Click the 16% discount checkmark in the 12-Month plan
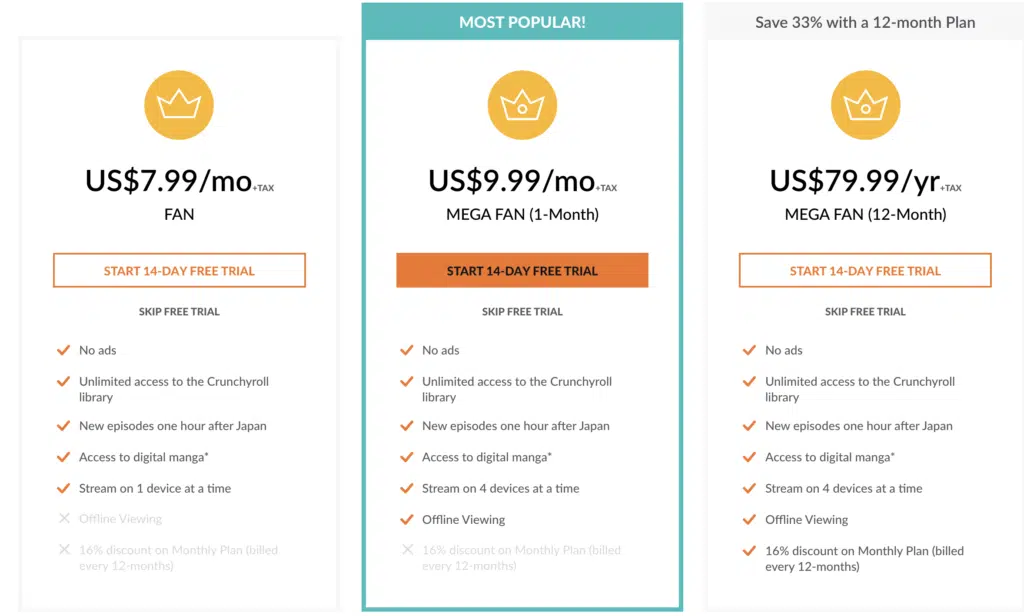The height and width of the screenshot is (616, 1024). [x=750, y=551]
